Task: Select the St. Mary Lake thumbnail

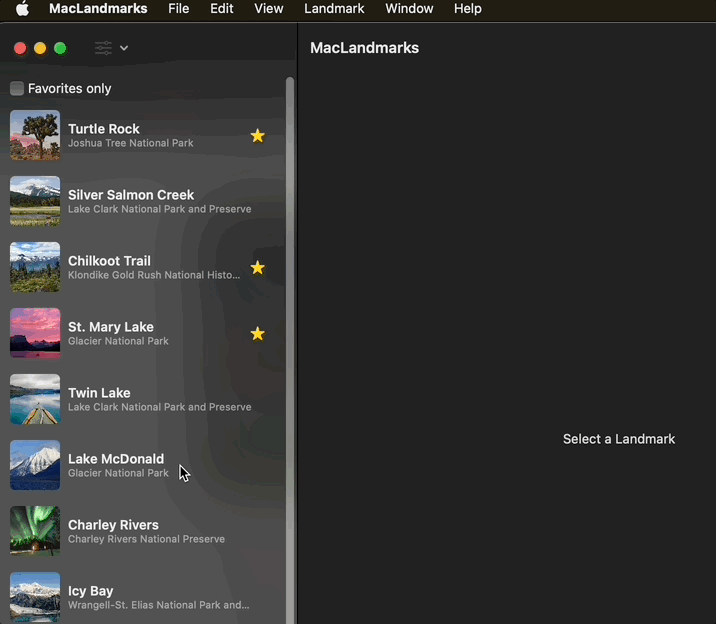Action: (x=35, y=333)
